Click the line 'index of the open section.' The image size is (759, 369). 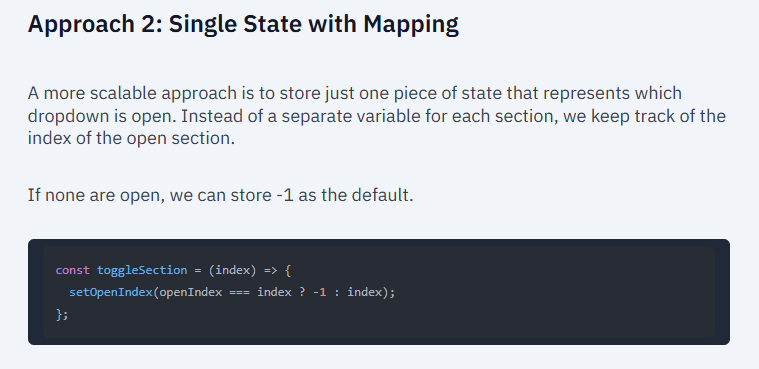[131, 138]
